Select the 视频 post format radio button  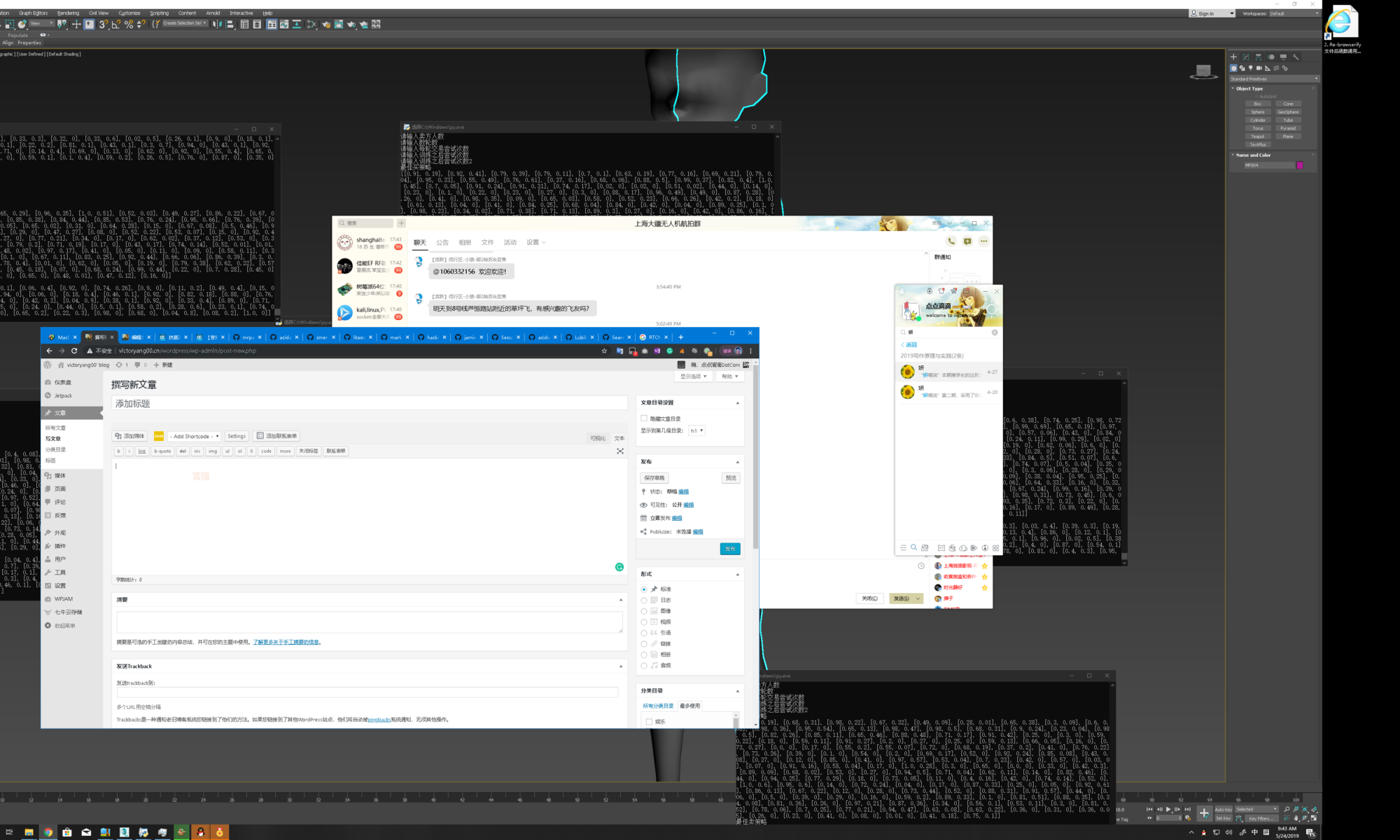tap(644, 622)
